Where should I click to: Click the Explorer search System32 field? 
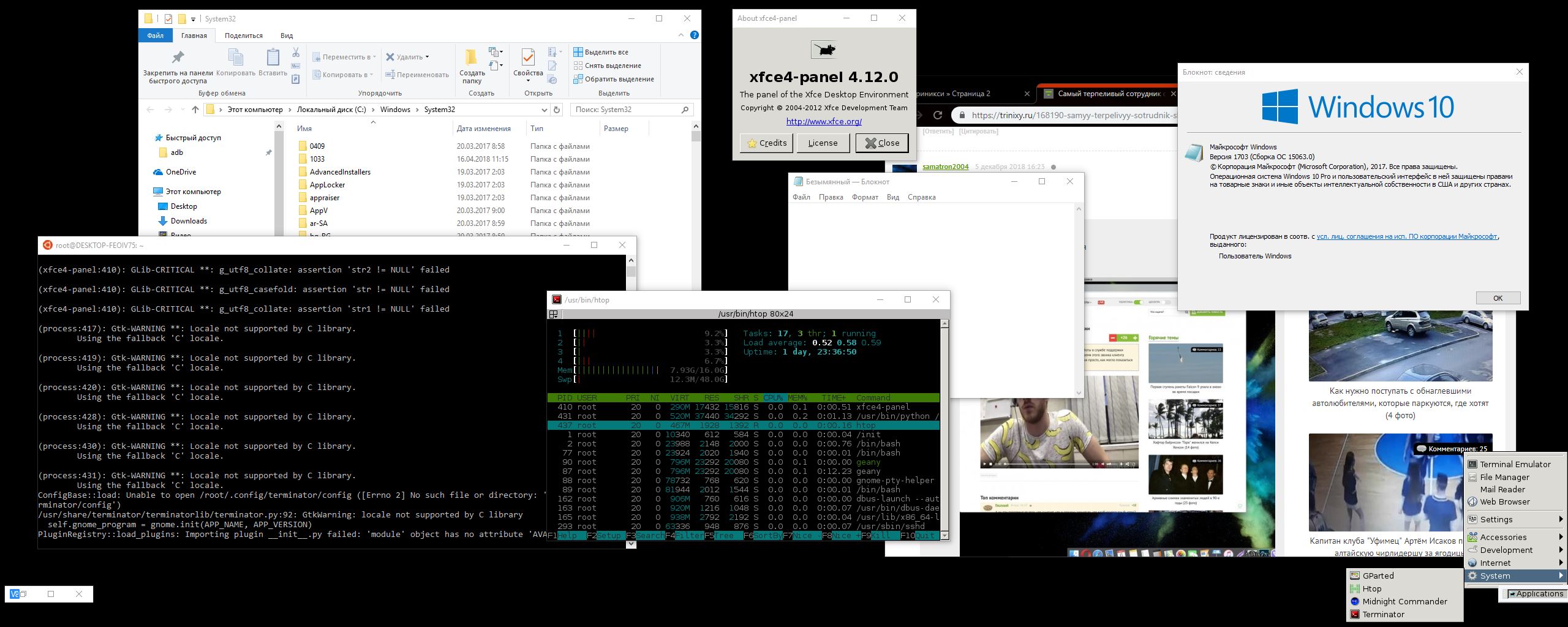click(632, 110)
